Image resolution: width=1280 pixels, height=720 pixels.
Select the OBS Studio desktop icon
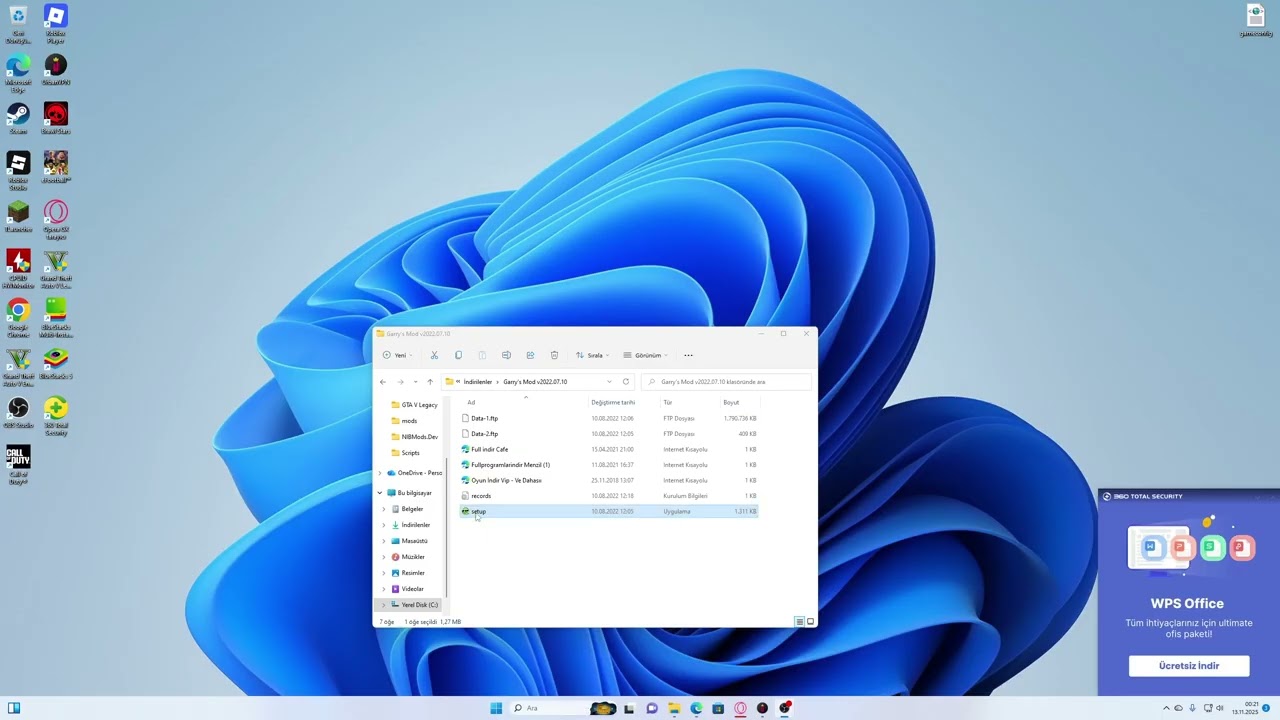[18, 412]
